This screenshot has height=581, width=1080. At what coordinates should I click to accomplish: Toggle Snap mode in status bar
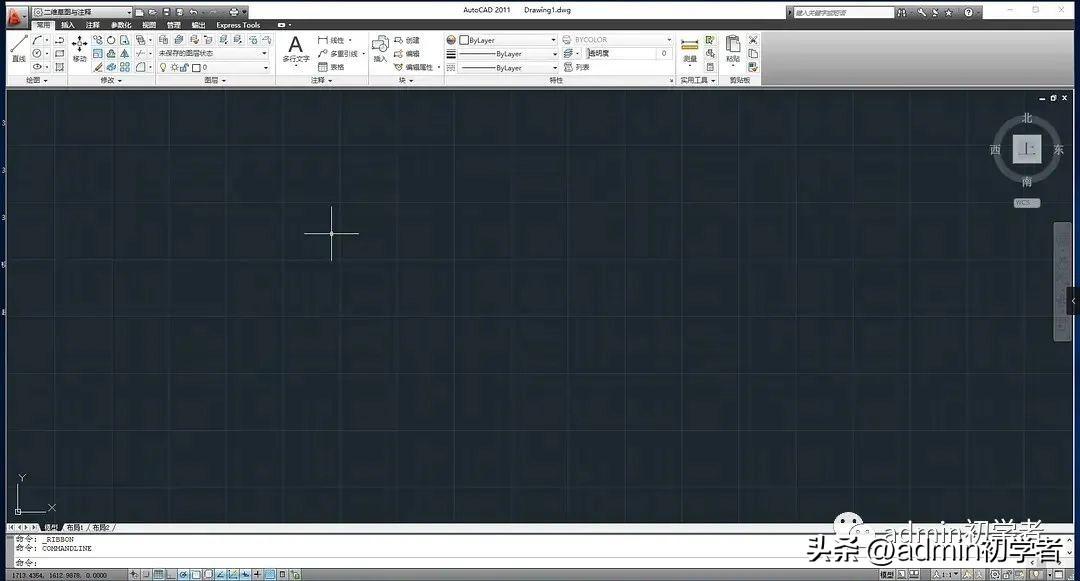tap(146, 574)
